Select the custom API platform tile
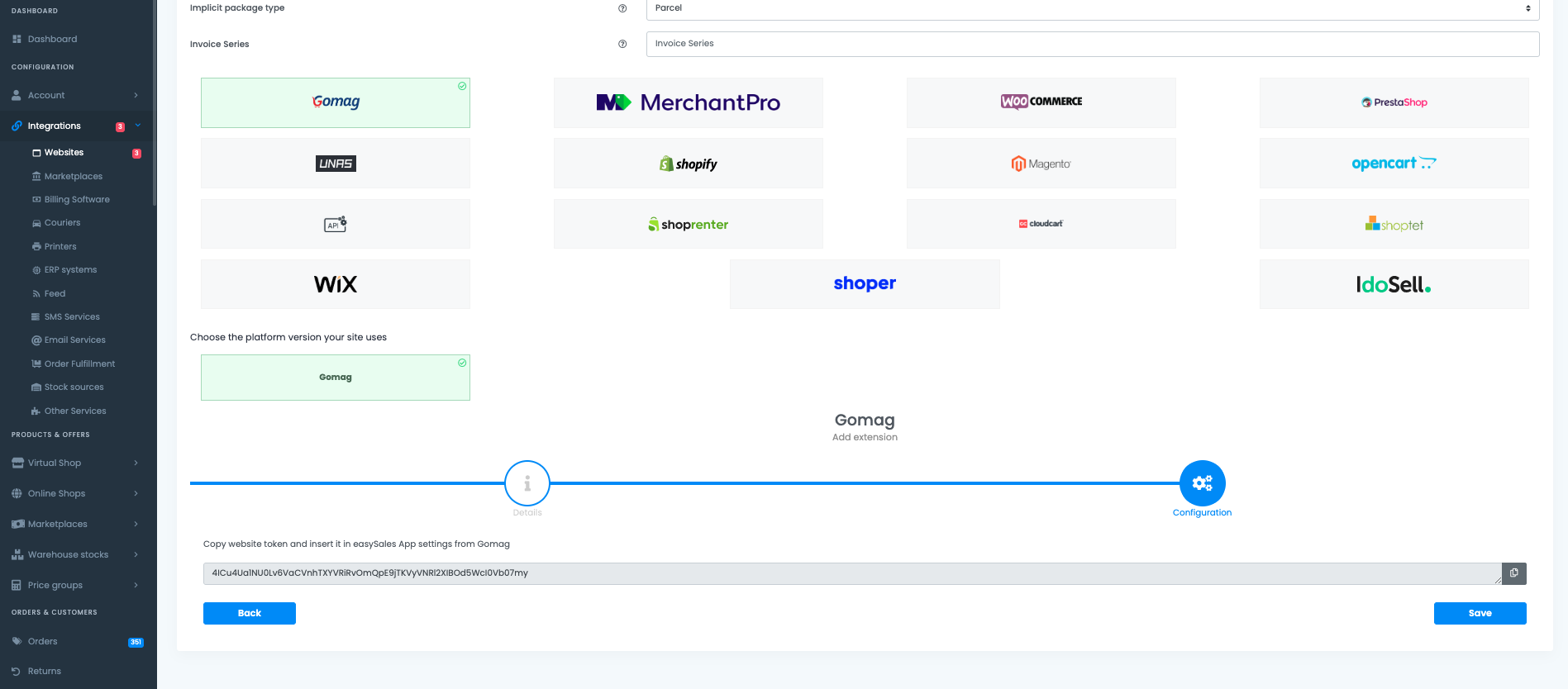 (x=336, y=224)
